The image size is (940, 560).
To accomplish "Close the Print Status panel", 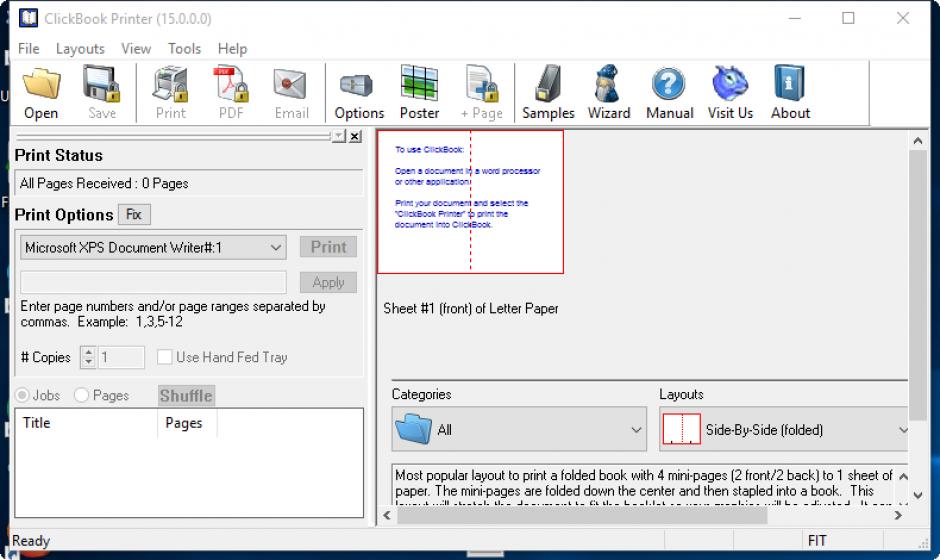I will (355, 137).
